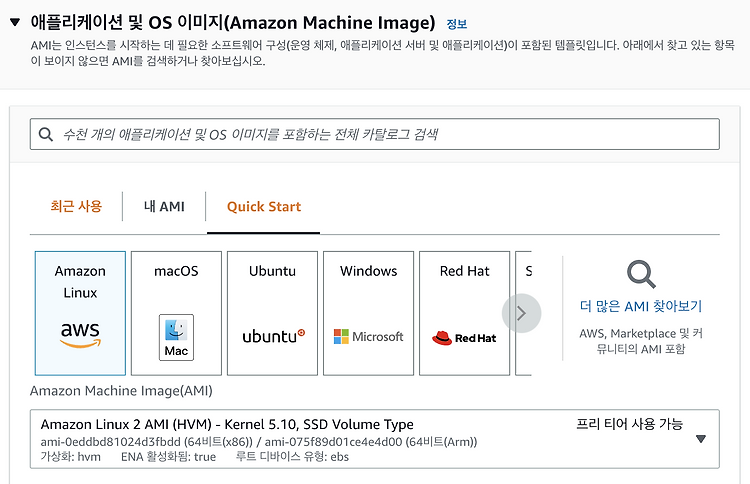Click 루트 디바이스 유형: ebs text

[x=292, y=457]
